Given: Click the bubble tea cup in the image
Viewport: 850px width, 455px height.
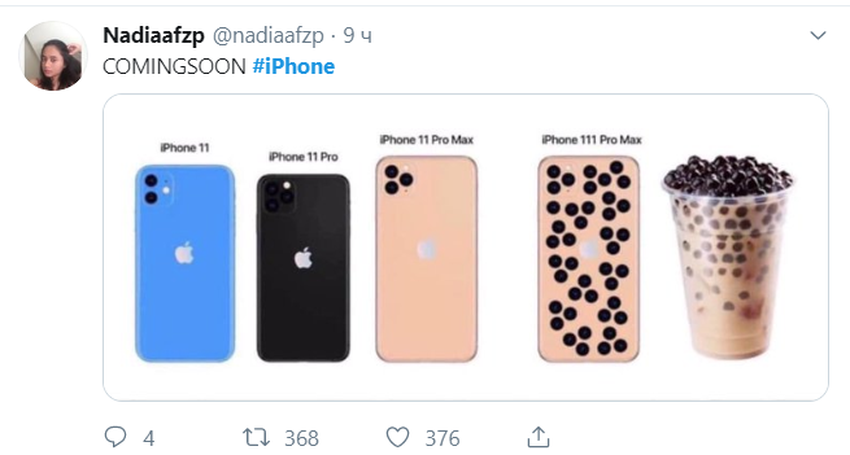Looking at the screenshot, I should click(x=727, y=258).
